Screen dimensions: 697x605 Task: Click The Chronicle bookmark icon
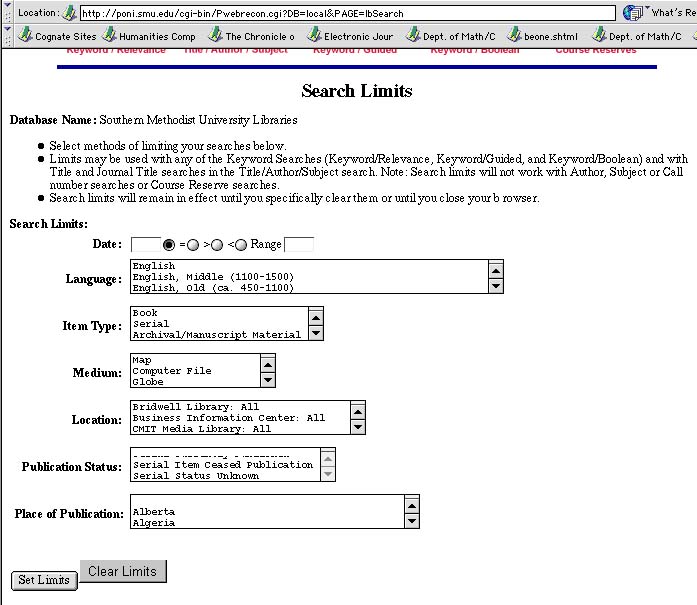pyautogui.click(x=216, y=35)
